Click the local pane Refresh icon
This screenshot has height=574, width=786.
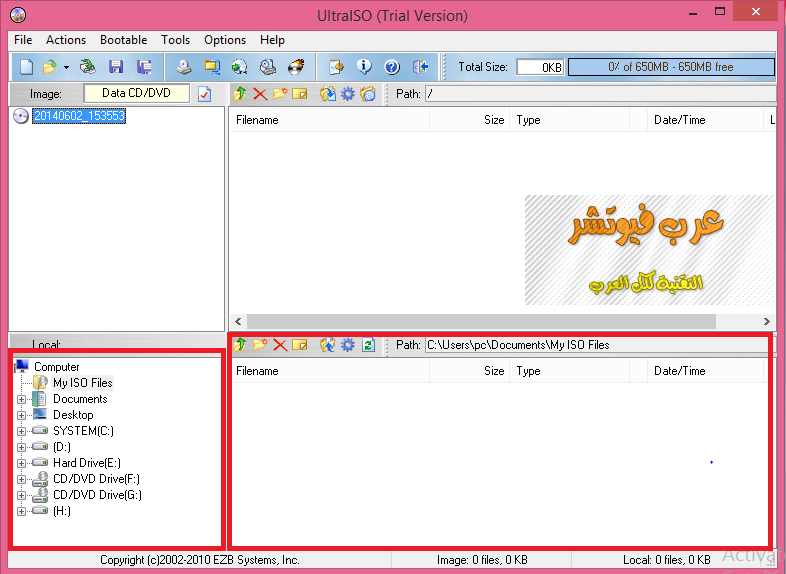[x=368, y=345]
